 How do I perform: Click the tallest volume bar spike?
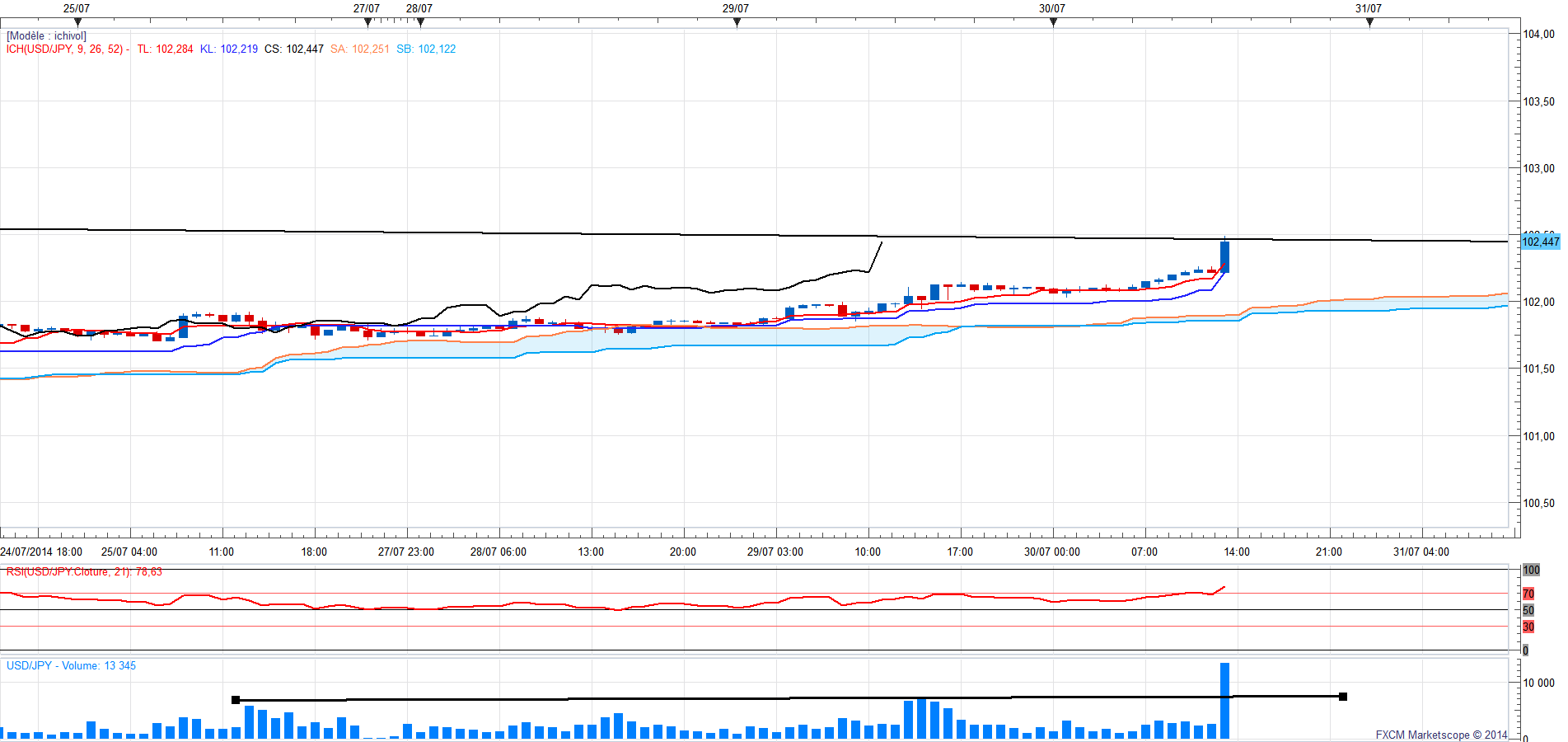pos(1224,699)
